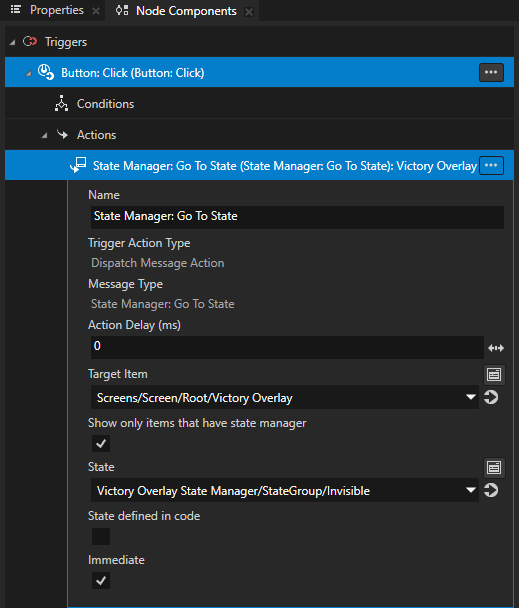
Task: Go to the Target Item node
Action: click(491, 397)
